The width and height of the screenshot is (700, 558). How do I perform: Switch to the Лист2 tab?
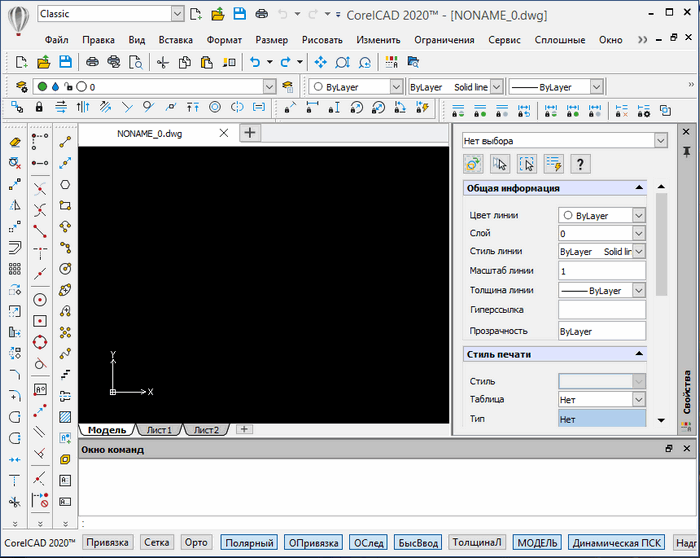coord(206,430)
